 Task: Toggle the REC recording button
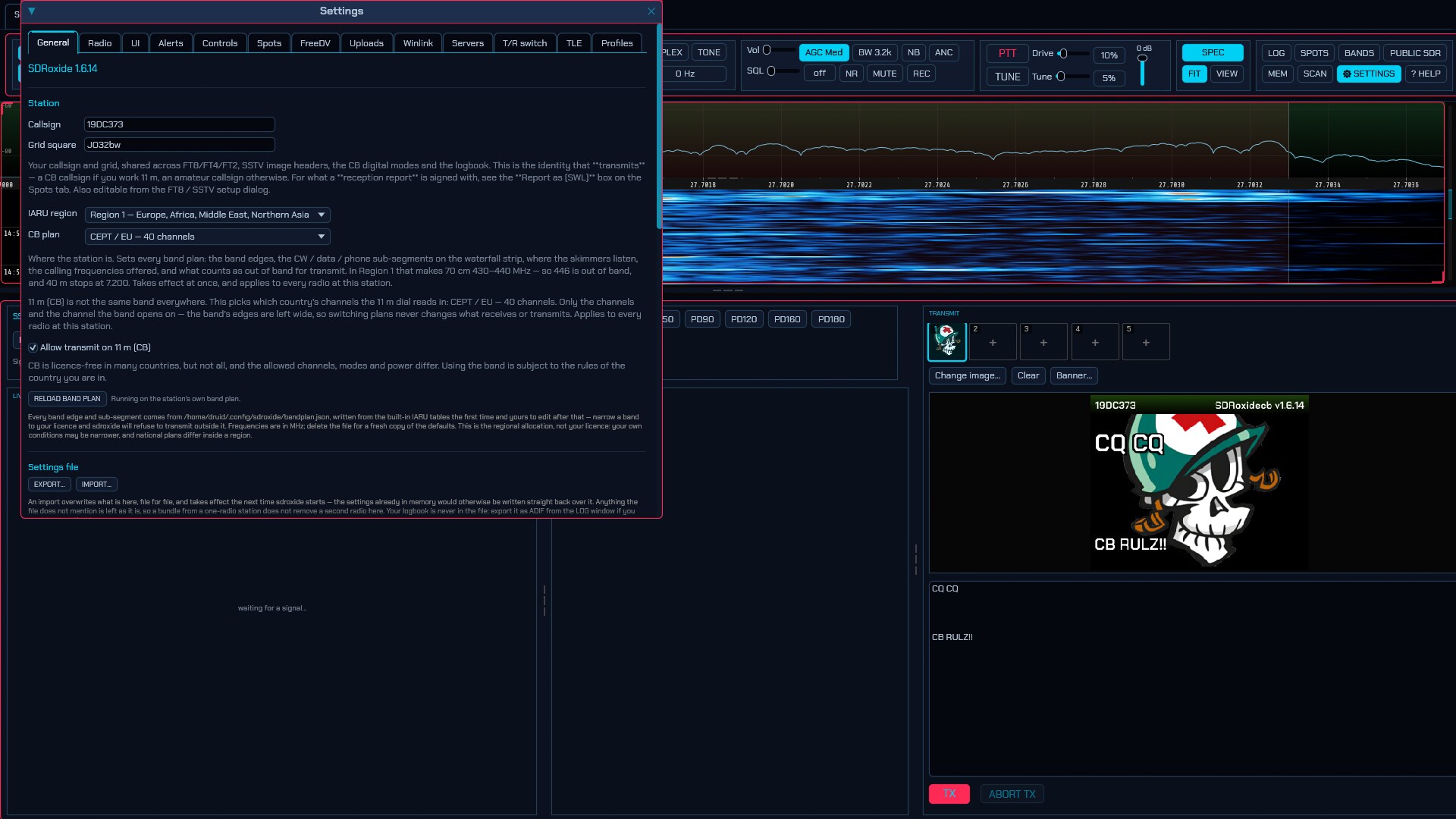[921, 74]
